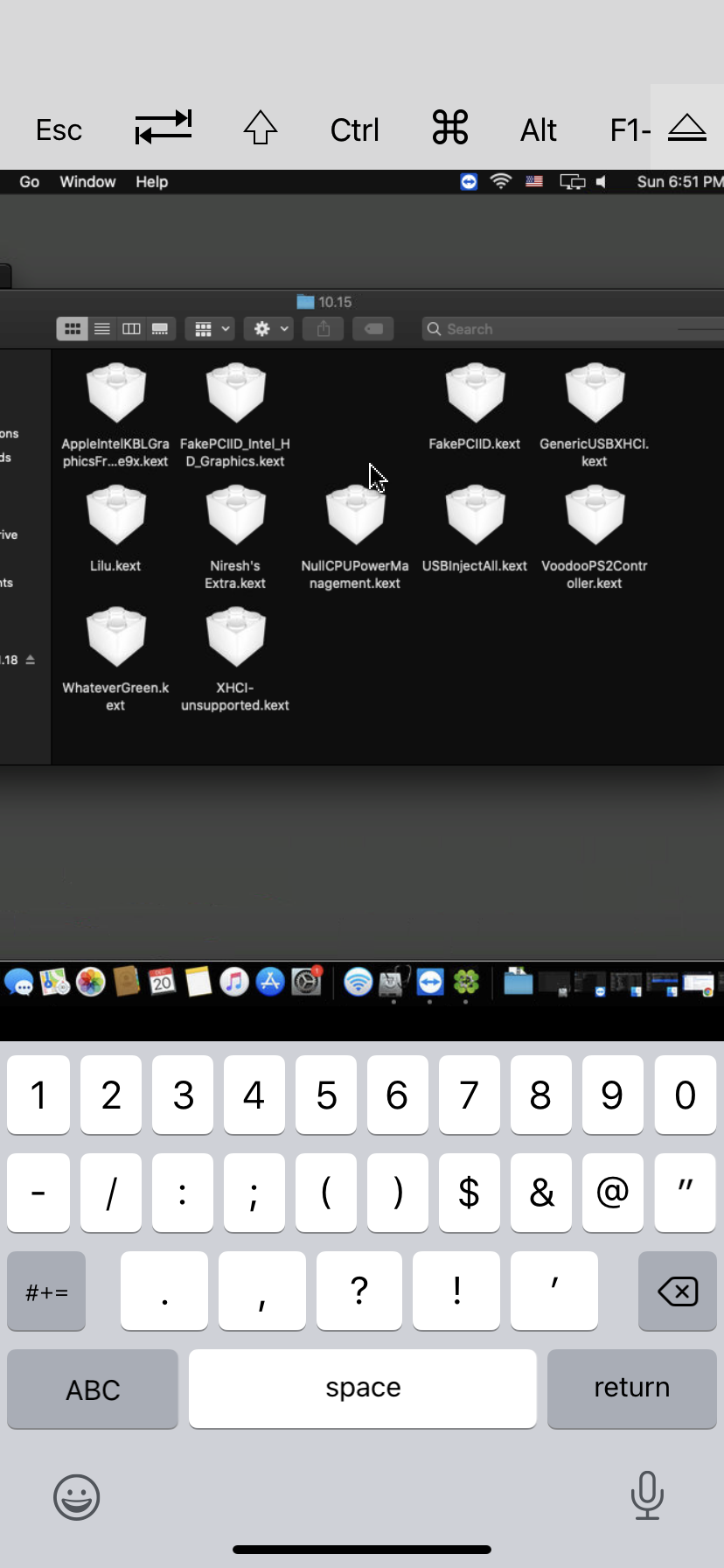The height and width of the screenshot is (1568, 724).
Task: Open the Window menu
Action: click(x=87, y=181)
